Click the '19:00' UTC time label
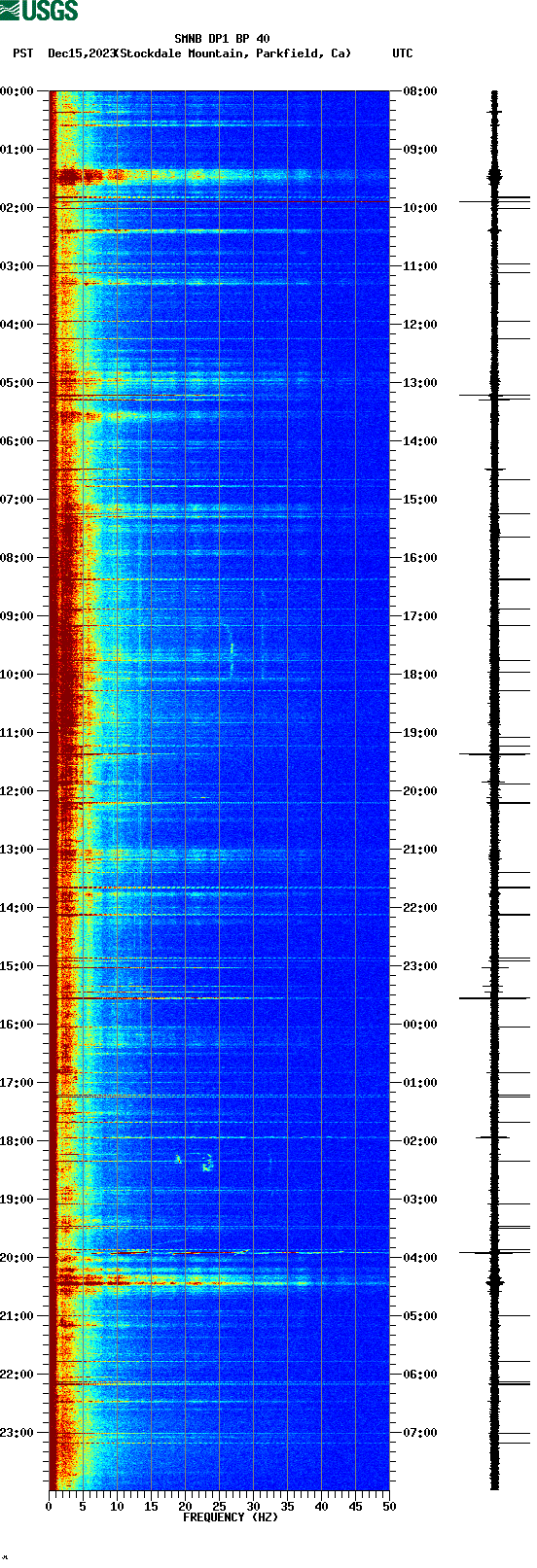The width and height of the screenshot is (537, 1568). coord(419,733)
